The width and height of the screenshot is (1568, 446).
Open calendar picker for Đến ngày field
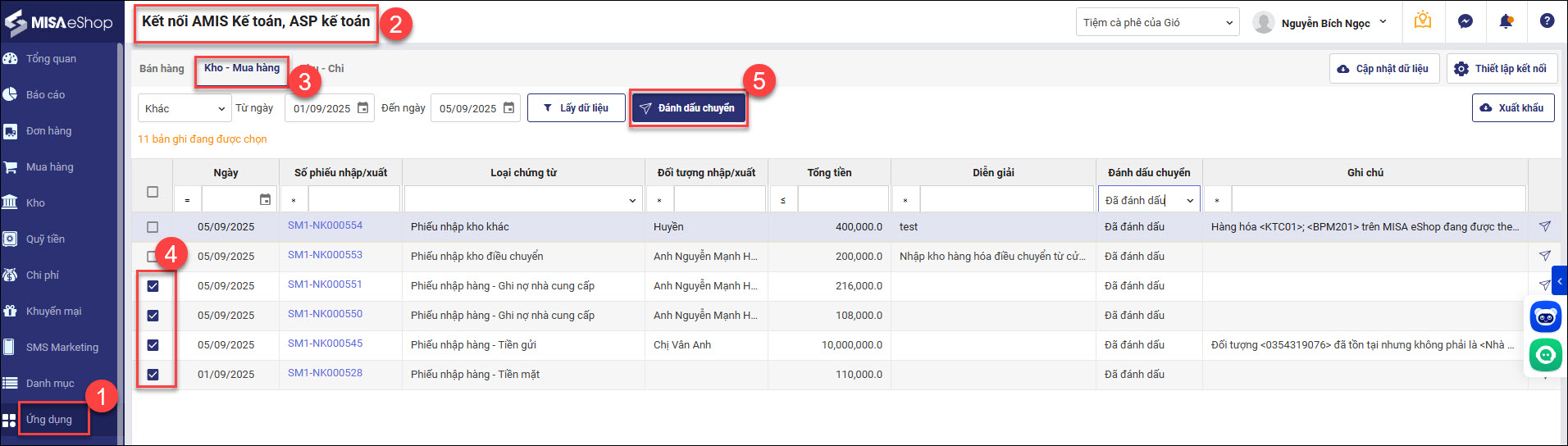click(508, 108)
